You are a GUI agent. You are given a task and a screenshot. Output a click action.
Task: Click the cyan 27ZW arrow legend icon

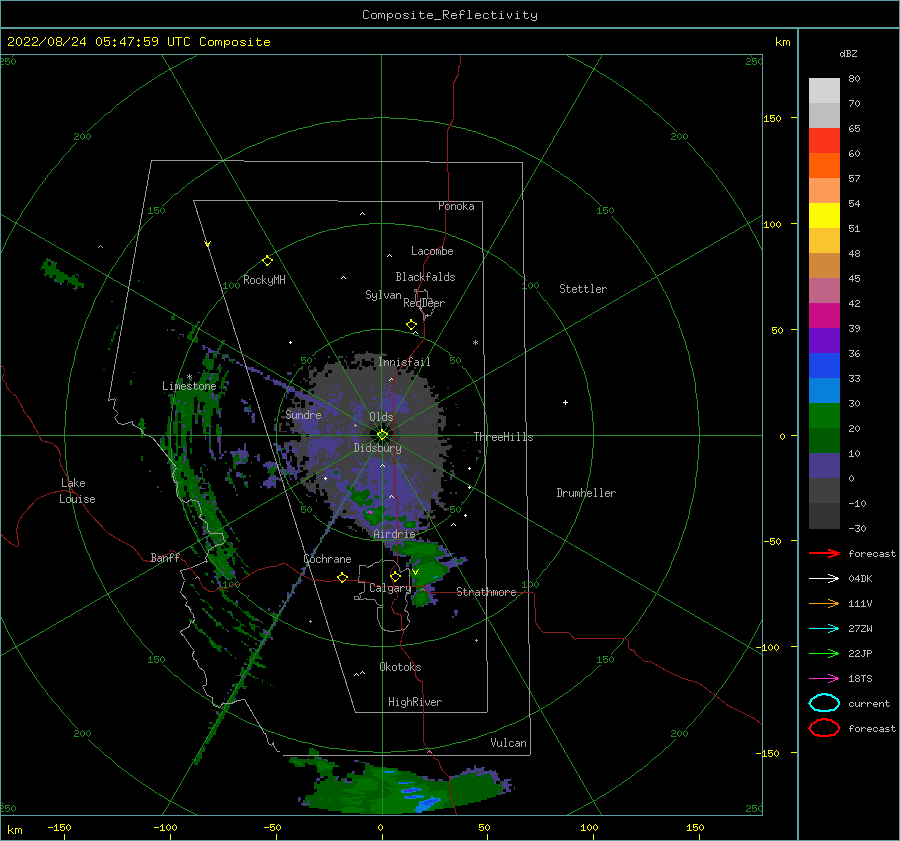(x=824, y=629)
